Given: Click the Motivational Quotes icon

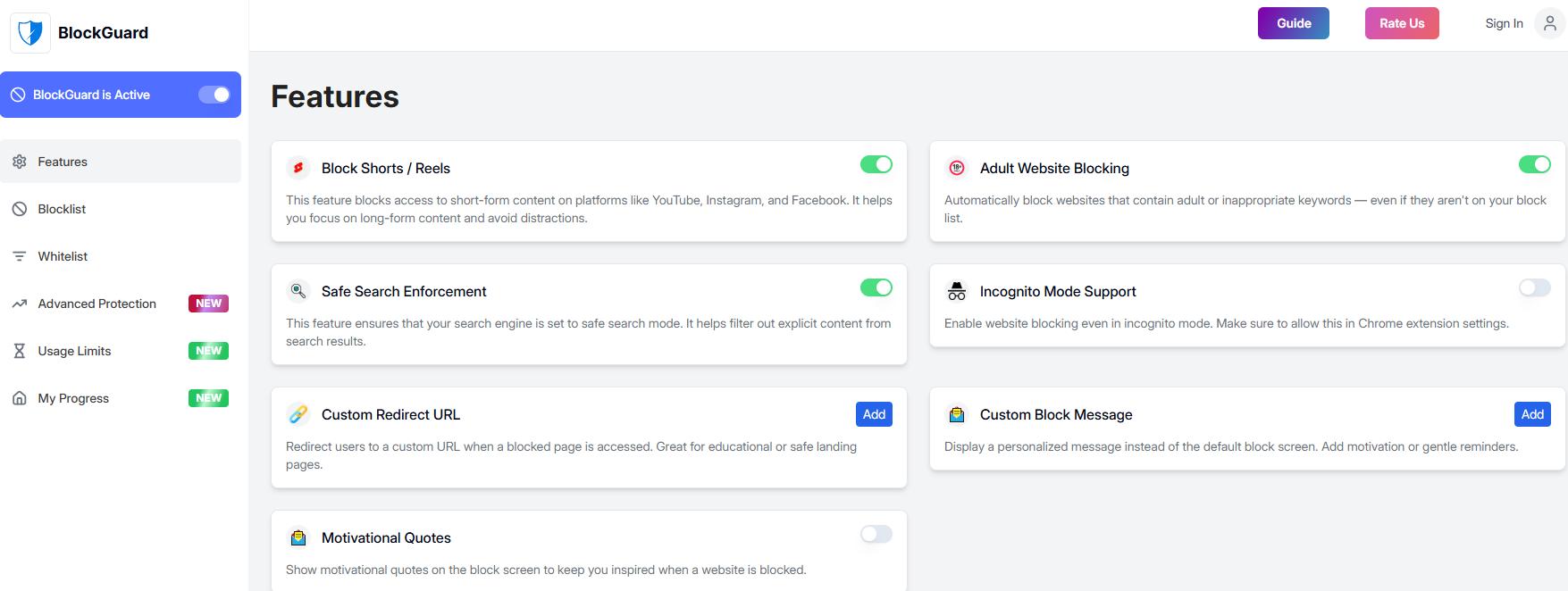Looking at the screenshot, I should click(x=298, y=537).
